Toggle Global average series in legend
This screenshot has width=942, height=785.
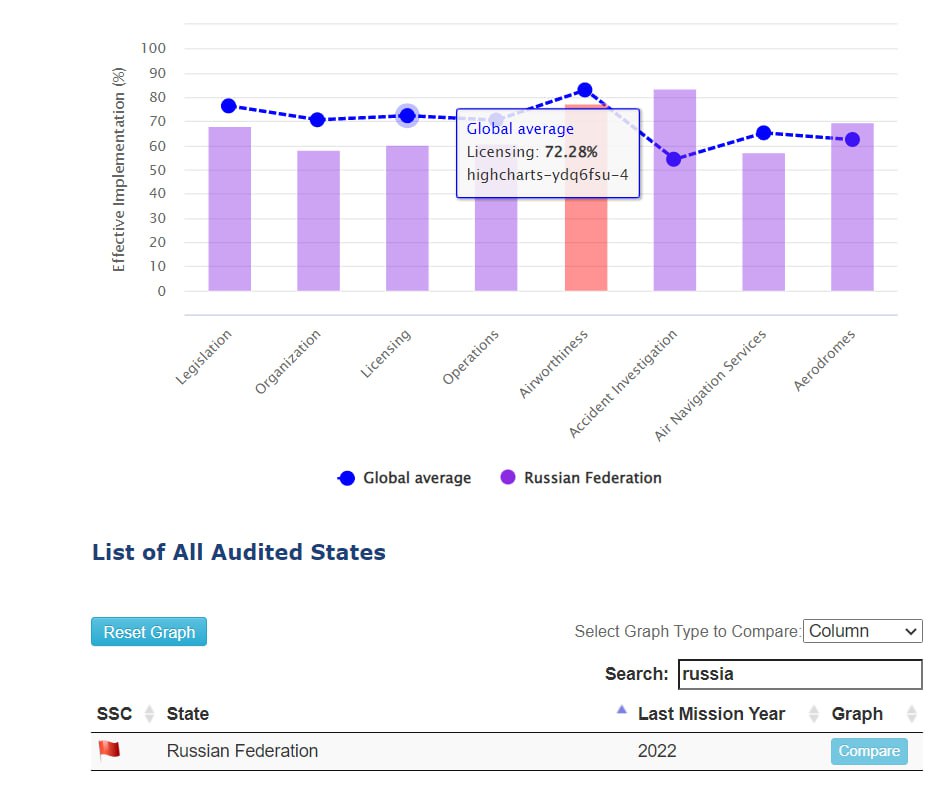click(405, 478)
